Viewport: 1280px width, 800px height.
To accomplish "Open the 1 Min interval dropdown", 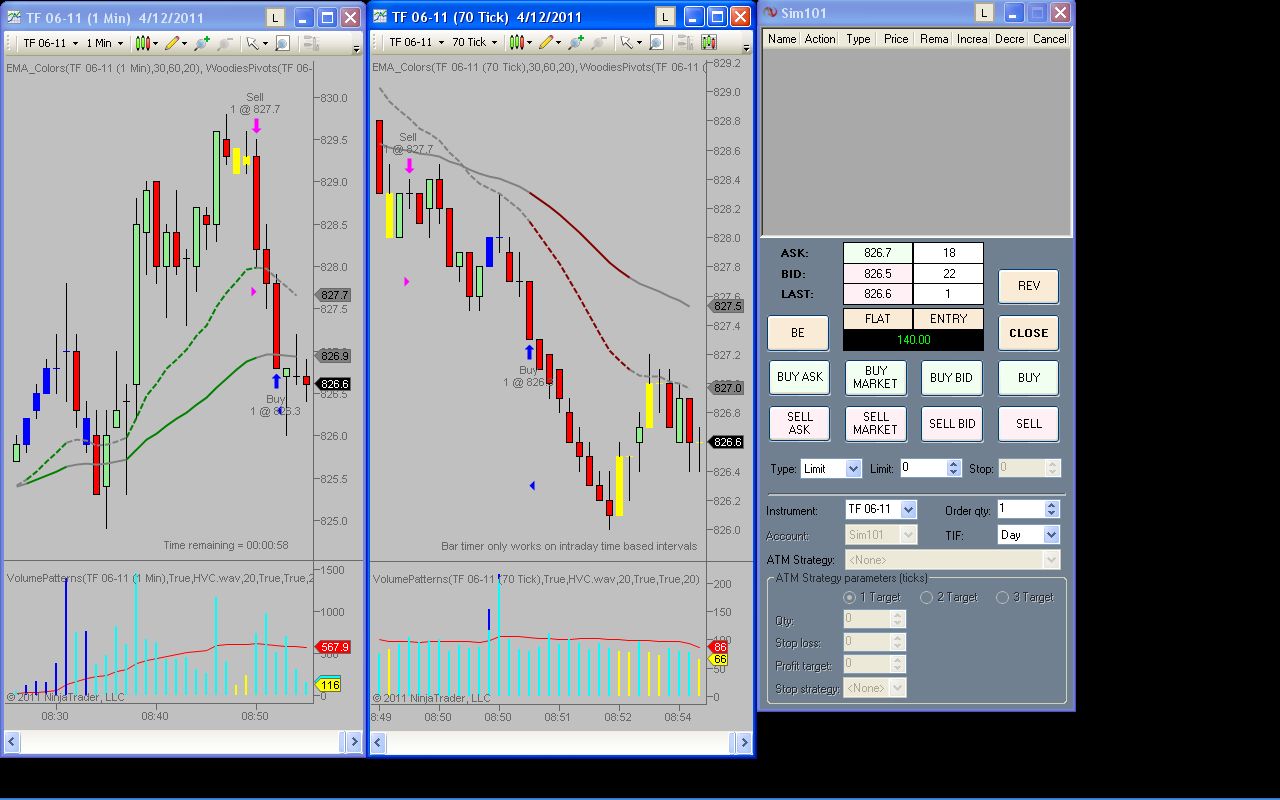I will [104, 43].
